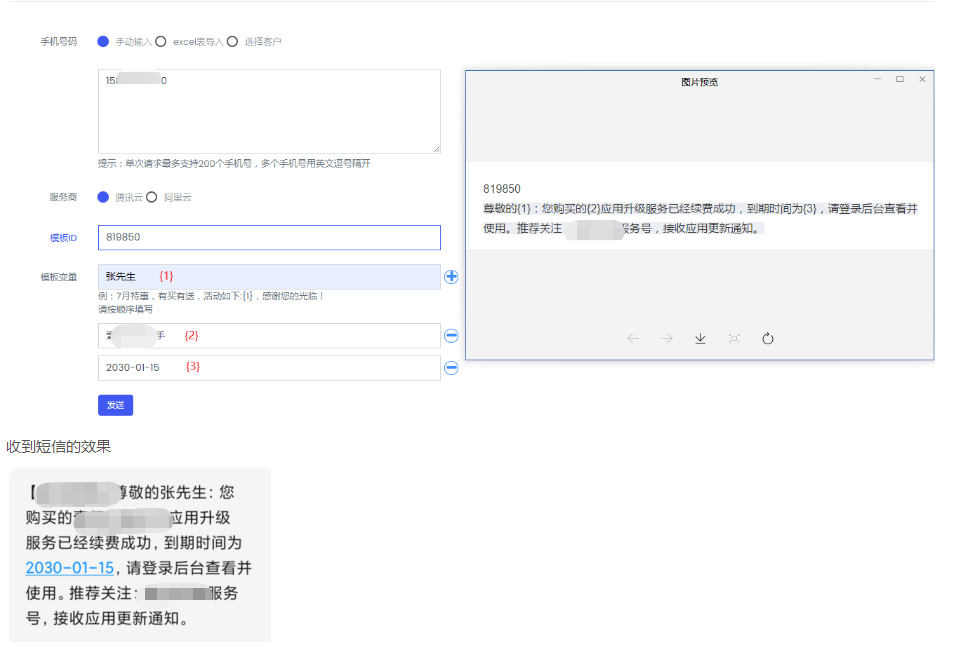The image size is (956, 655).
Task: Click the 819850 text in preview image
Action: 502,189
